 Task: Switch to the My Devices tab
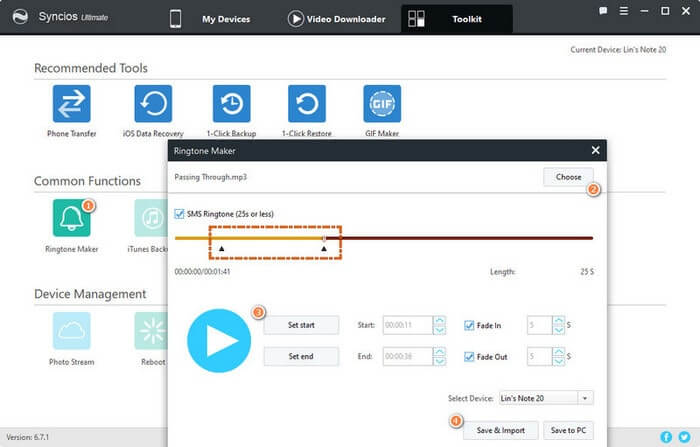[225, 18]
